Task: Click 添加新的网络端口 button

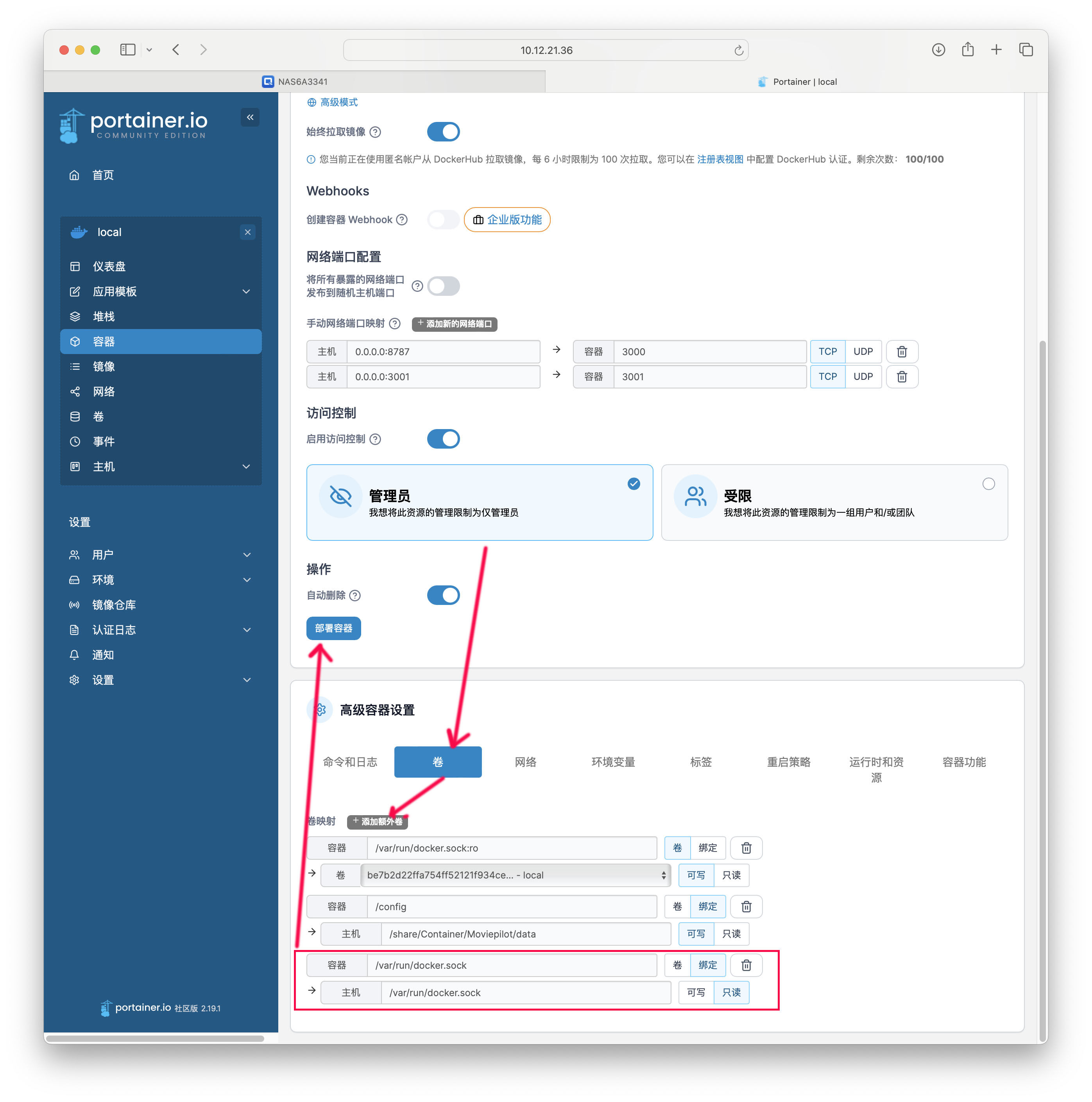Action: click(x=454, y=324)
